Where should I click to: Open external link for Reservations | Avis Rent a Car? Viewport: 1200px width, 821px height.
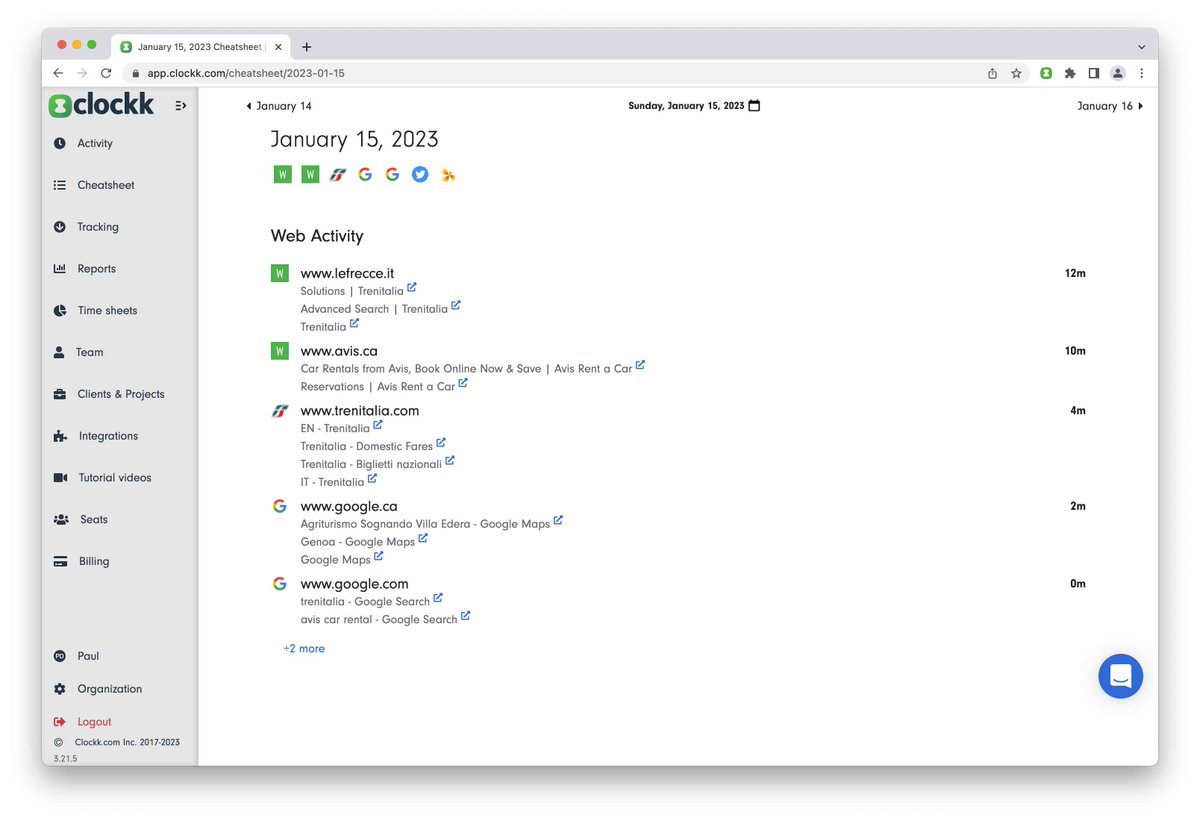click(x=463, y=384)
